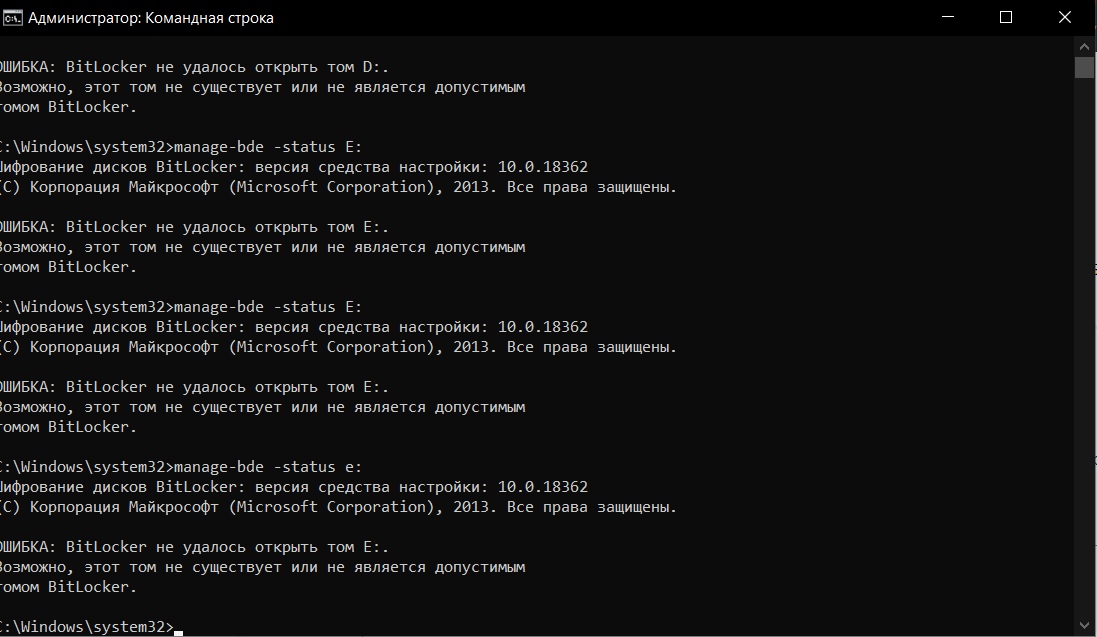1097x637 pixels.
Task: Click the second uppercase 'manage-bde -status E:' command
Action: [268, 307]
